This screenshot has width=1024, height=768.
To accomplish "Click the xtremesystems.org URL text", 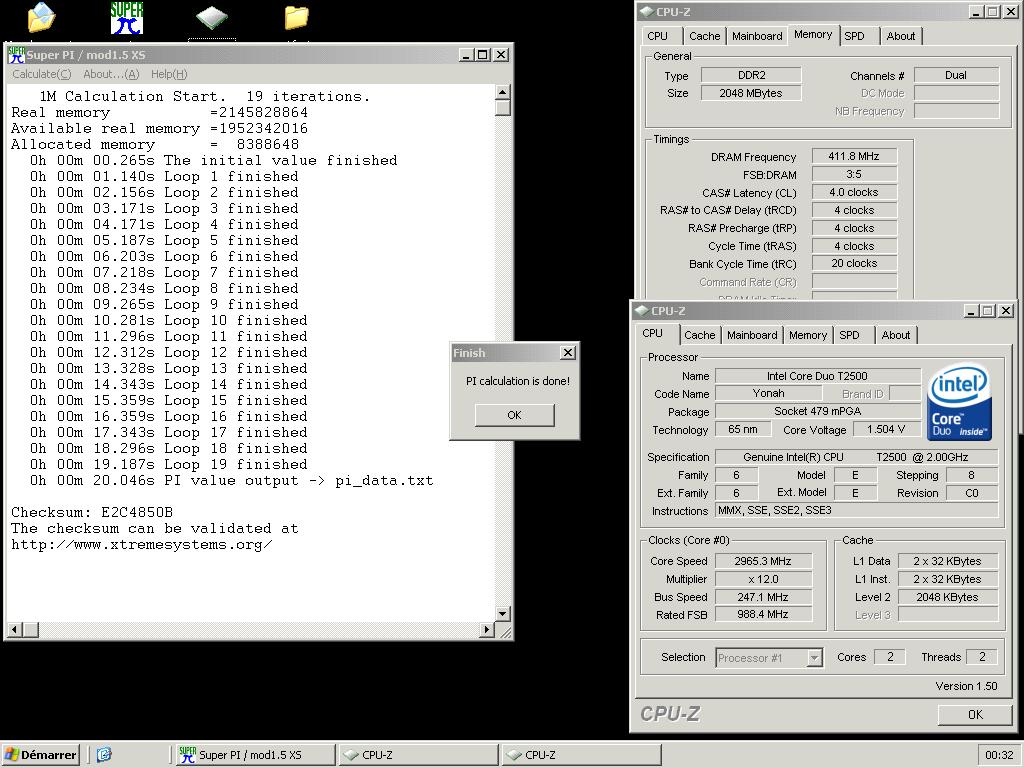I will [142, 545].
